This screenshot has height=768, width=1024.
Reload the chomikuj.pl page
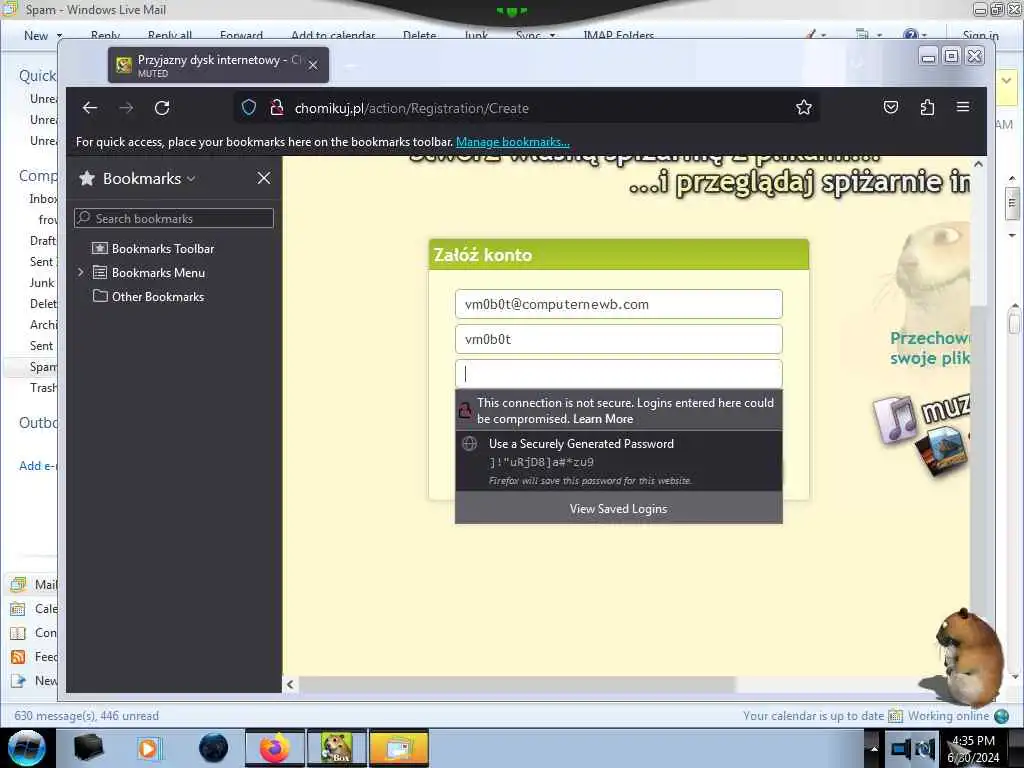click(162, 108)
